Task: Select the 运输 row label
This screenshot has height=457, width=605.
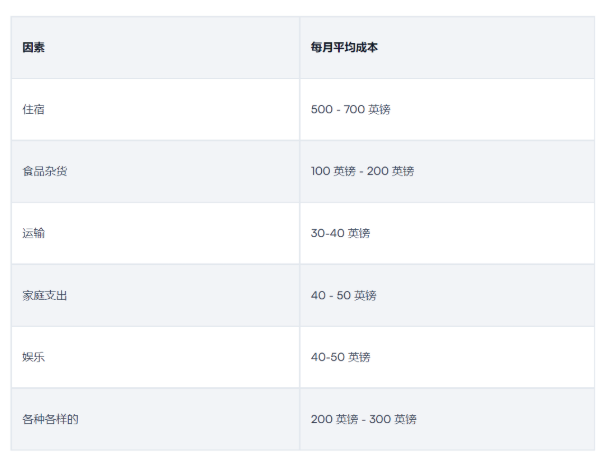Action: [33, 233]
